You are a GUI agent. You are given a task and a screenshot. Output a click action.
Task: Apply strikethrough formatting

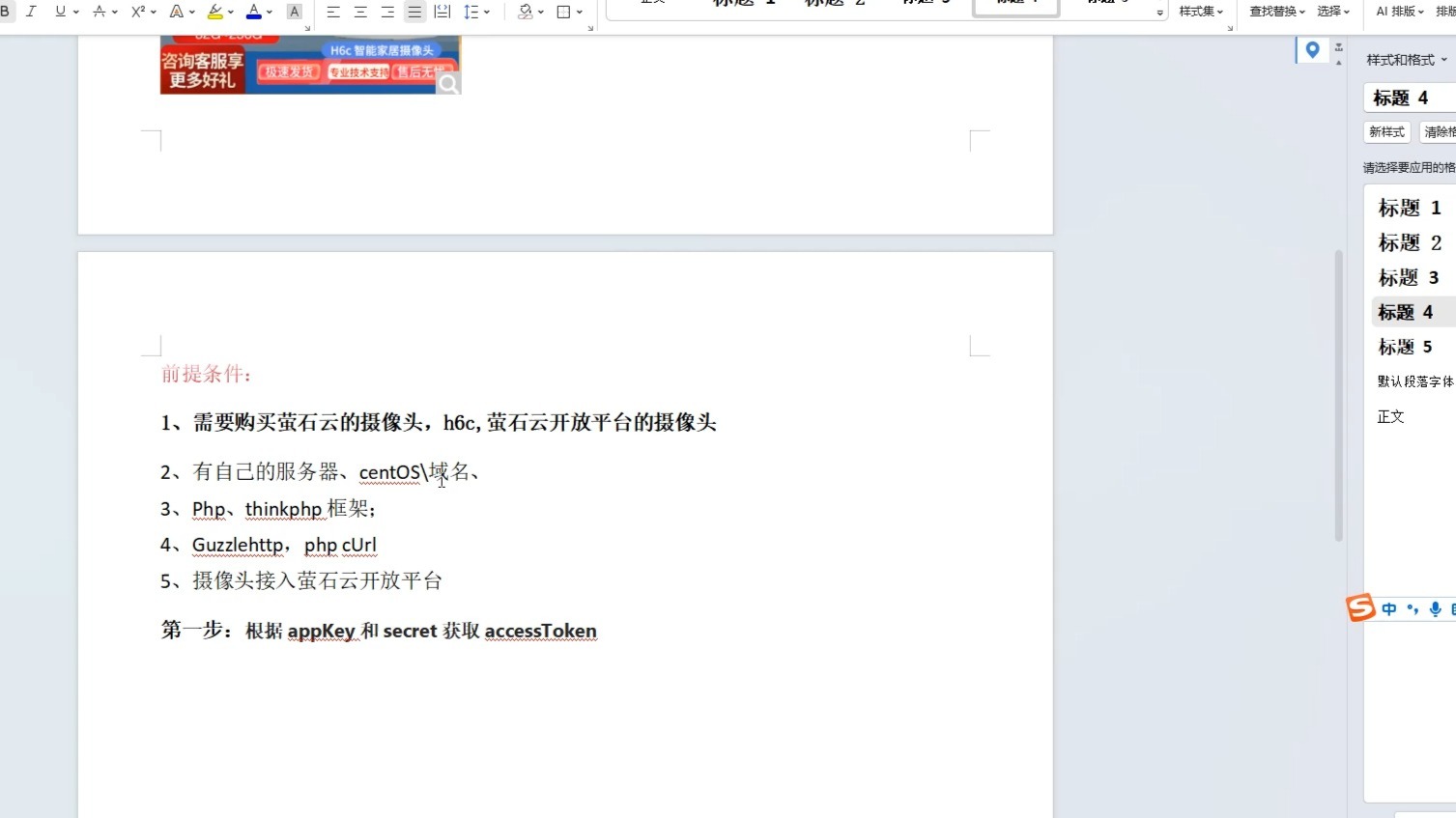[99, 12]
